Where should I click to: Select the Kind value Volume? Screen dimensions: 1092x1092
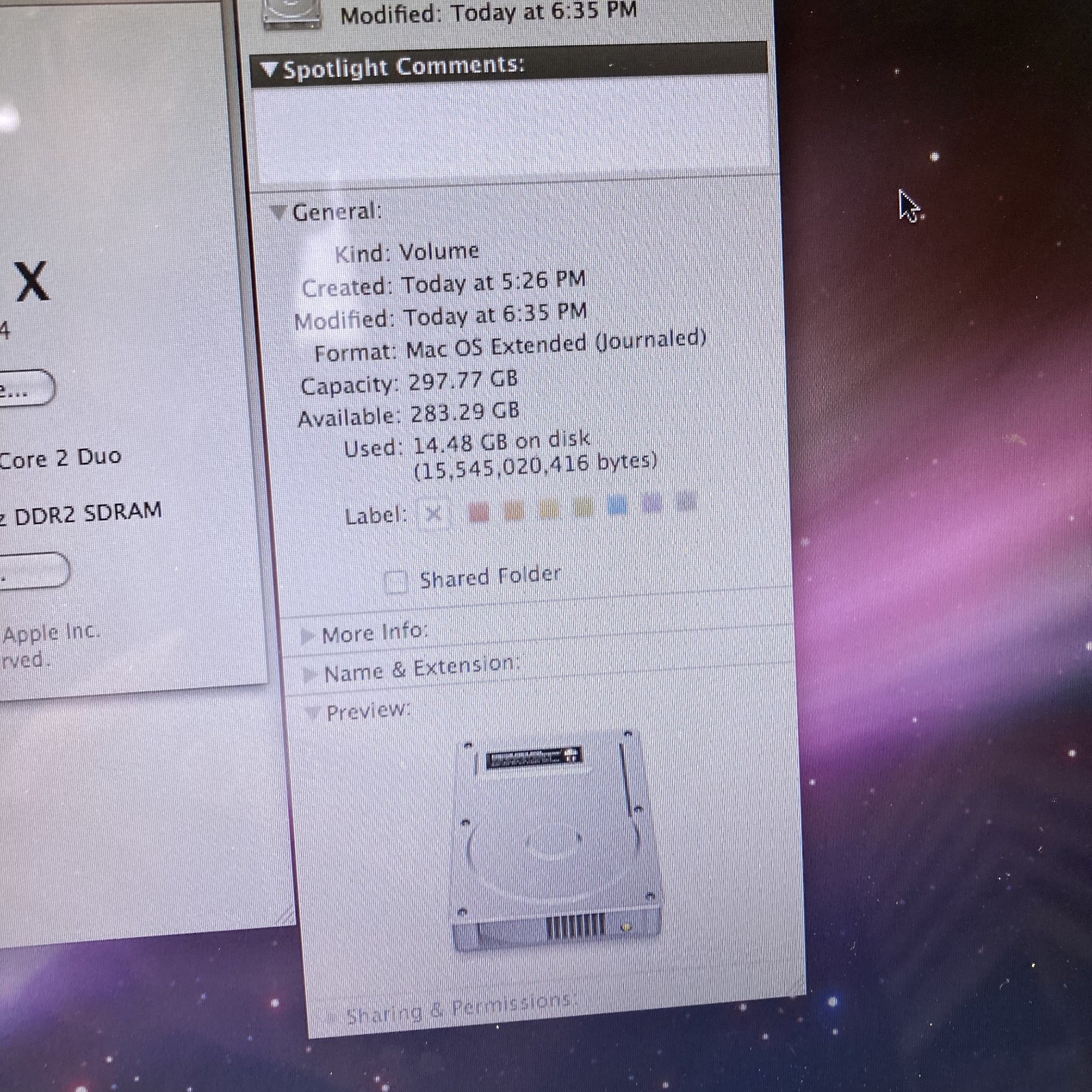440,252
